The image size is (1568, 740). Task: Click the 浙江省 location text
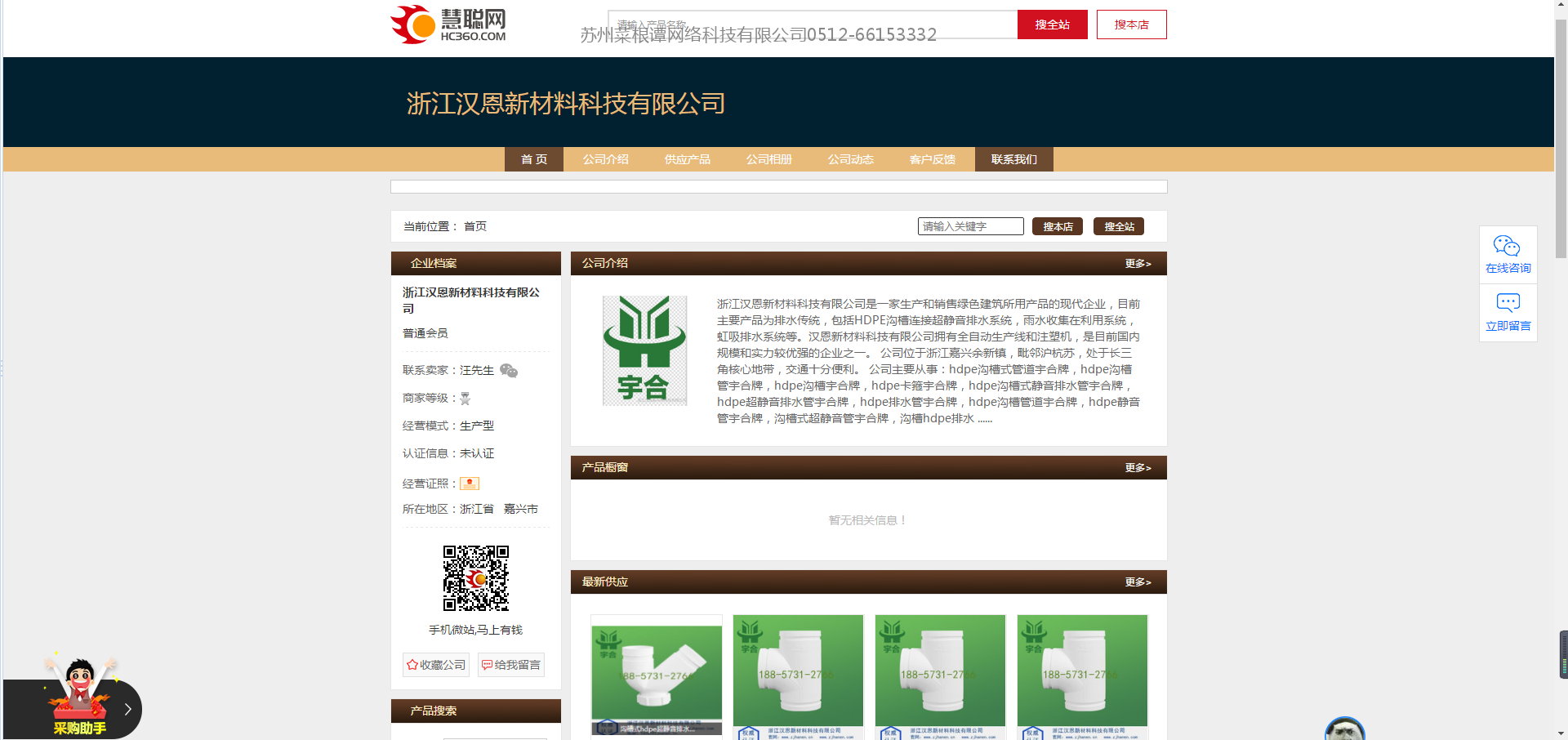(477, 509)
